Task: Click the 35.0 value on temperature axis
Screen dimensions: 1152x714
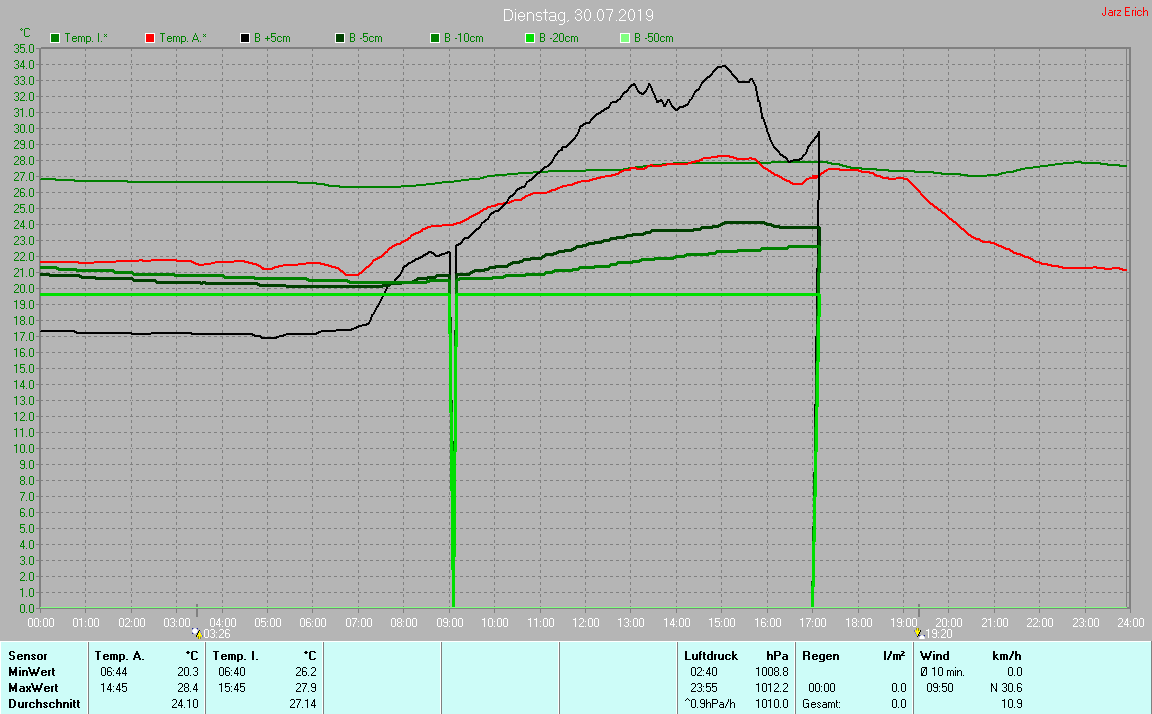Action: click(23, 48)
